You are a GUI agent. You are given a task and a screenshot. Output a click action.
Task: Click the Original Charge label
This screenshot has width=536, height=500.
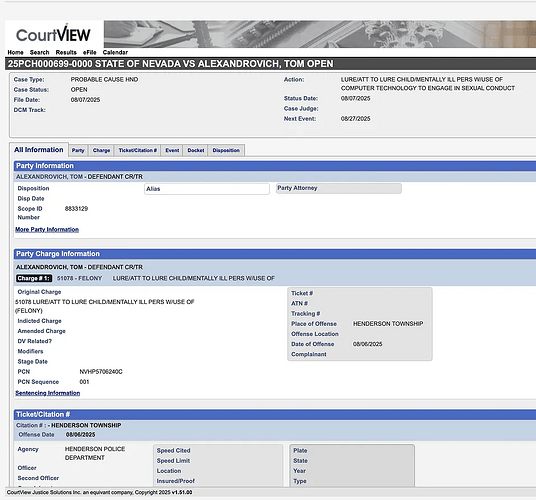(x=39, y=292)
